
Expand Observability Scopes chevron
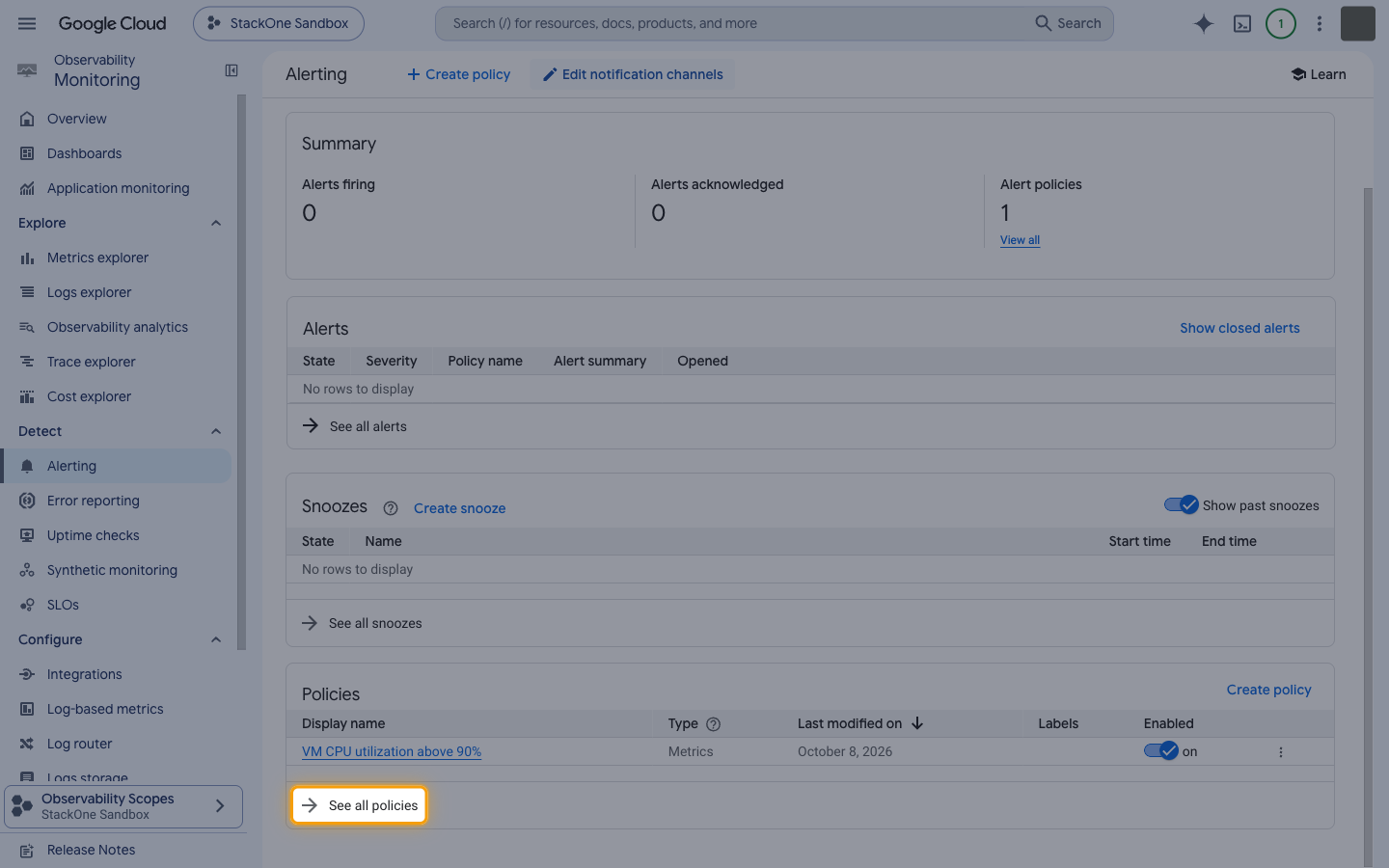220,806
